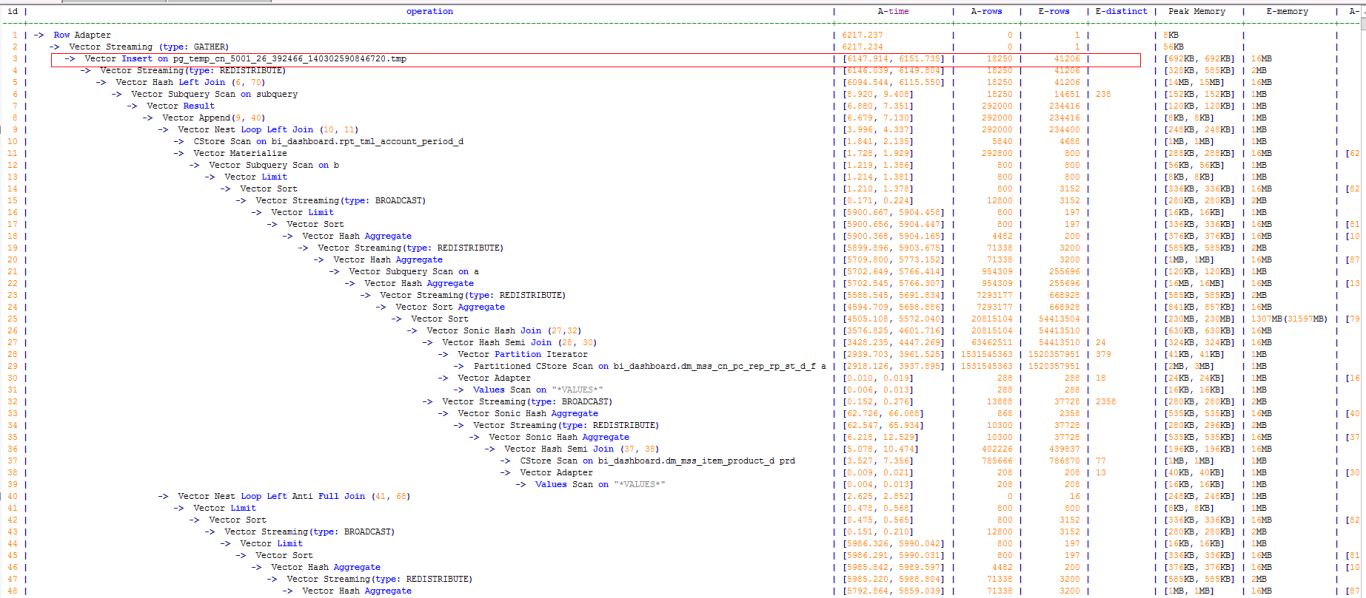Select the 'A-rows' column header

tap(988, 11)
